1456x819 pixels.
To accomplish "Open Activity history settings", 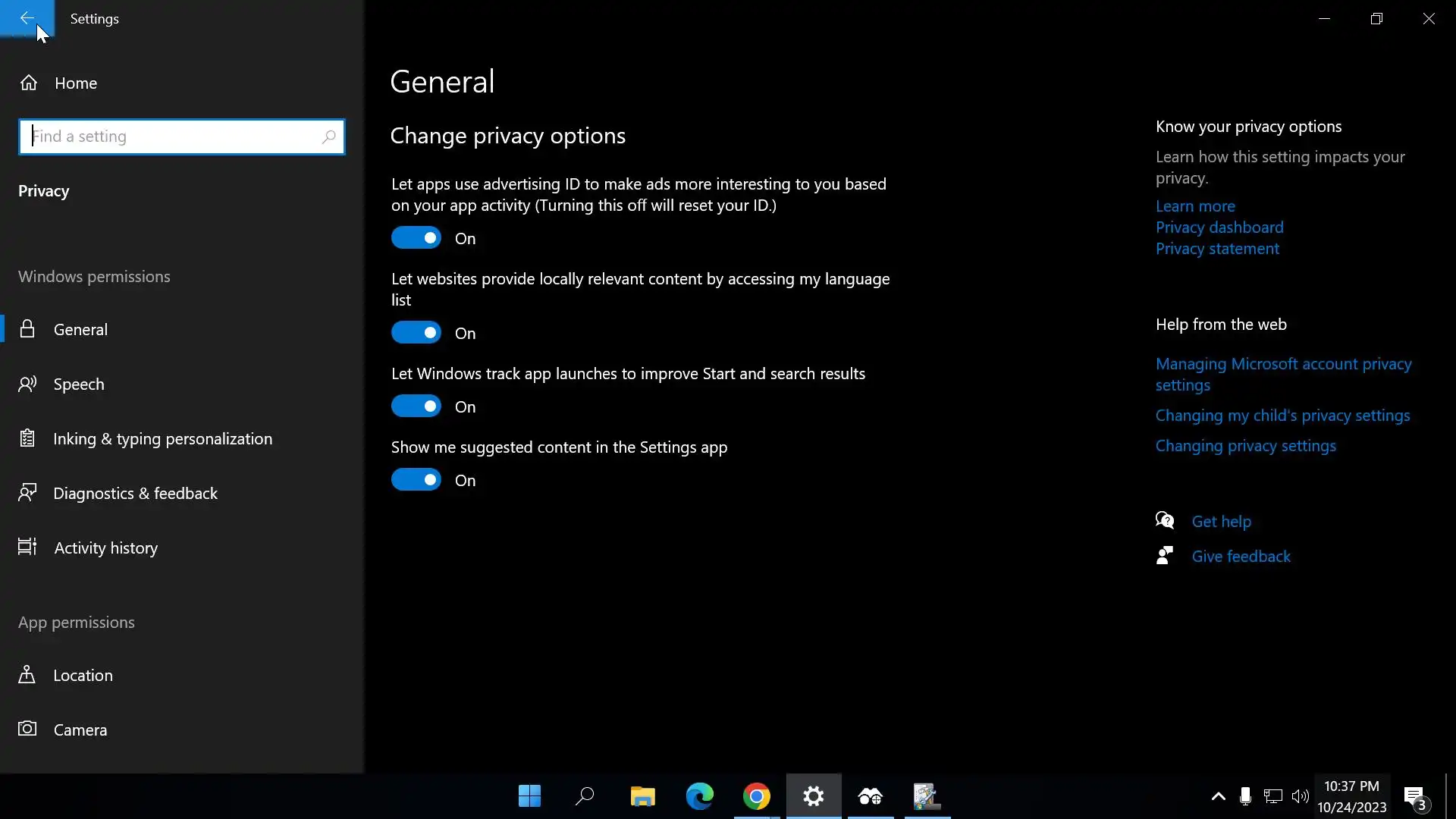I will pos(105,548).
